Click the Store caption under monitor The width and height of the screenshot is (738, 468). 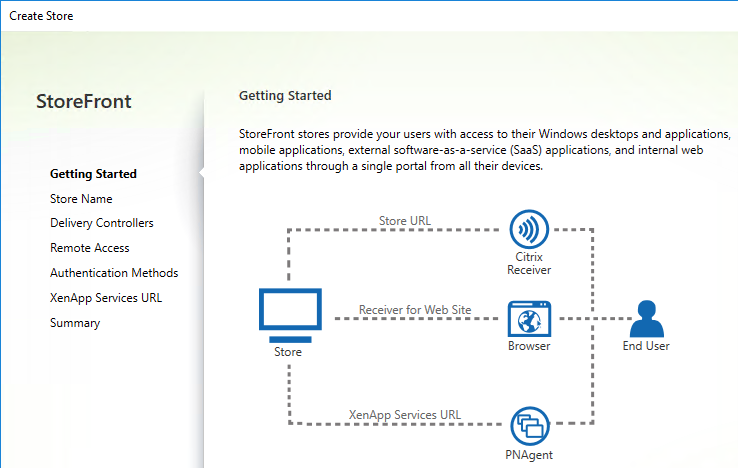288,352
